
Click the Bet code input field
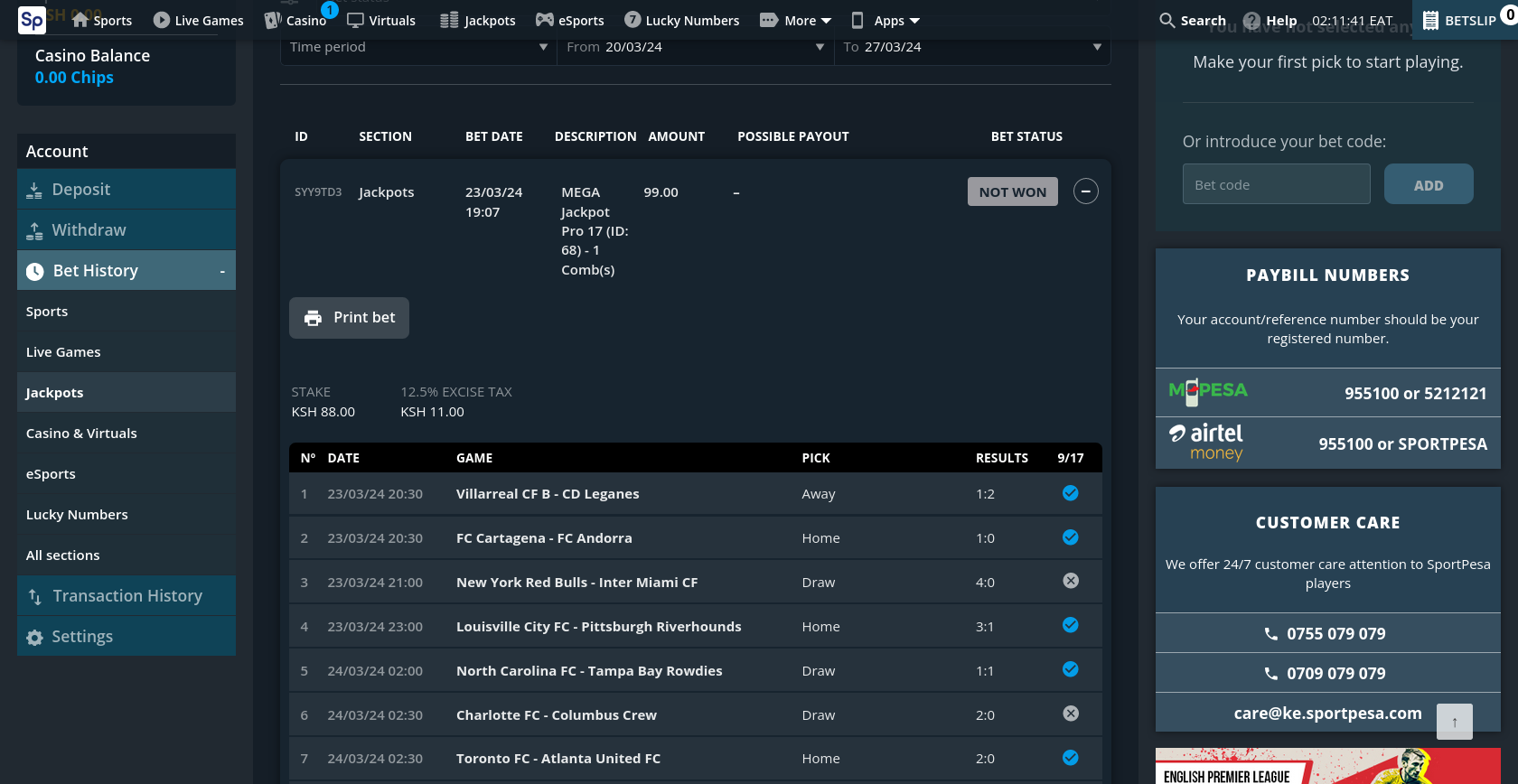coord(1276,184)
